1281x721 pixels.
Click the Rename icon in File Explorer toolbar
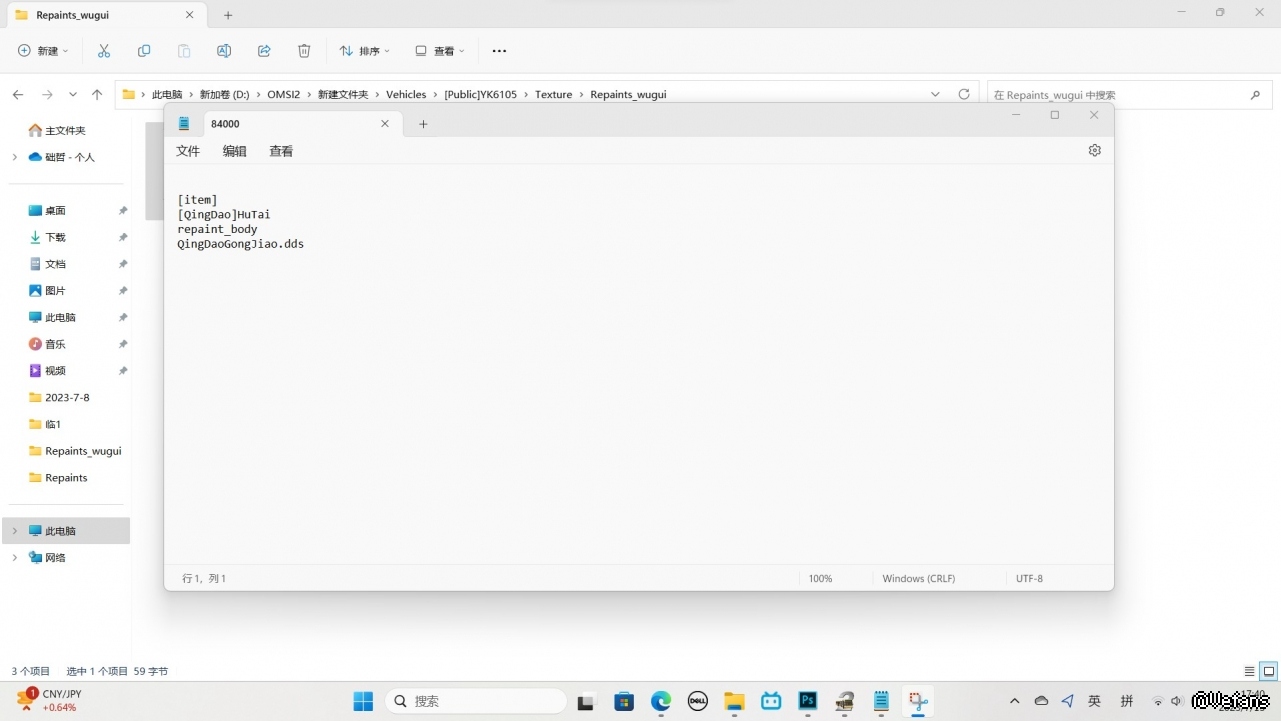(x=224, y=51)
